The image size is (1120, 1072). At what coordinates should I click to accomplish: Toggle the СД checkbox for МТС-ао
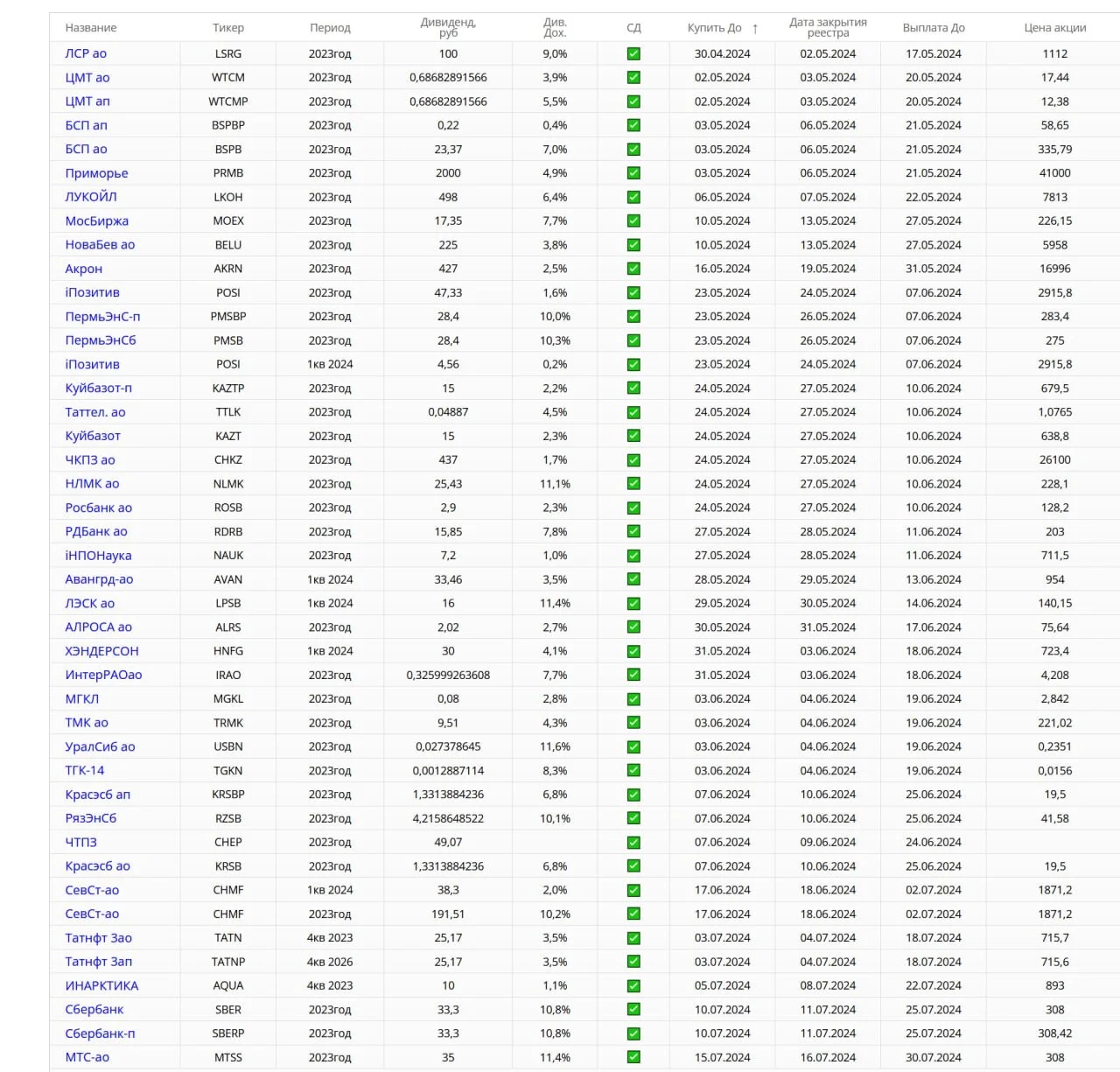point(633,1057)
